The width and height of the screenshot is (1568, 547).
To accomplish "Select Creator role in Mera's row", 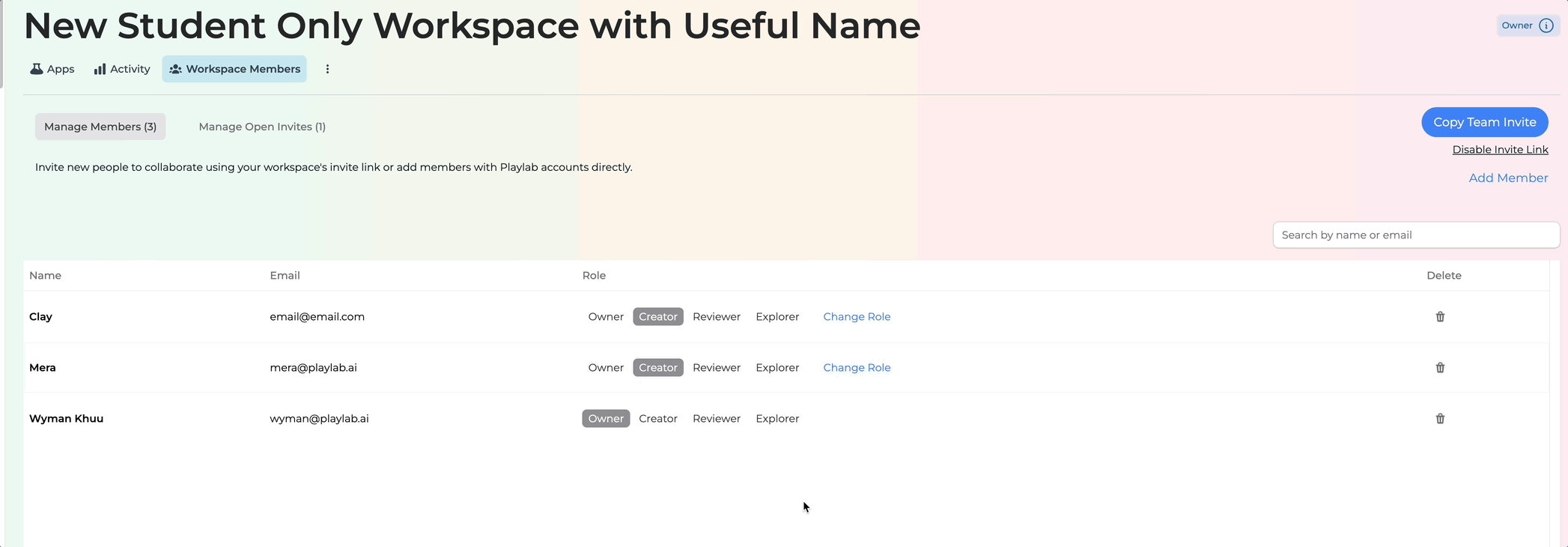I will point(658,368).
